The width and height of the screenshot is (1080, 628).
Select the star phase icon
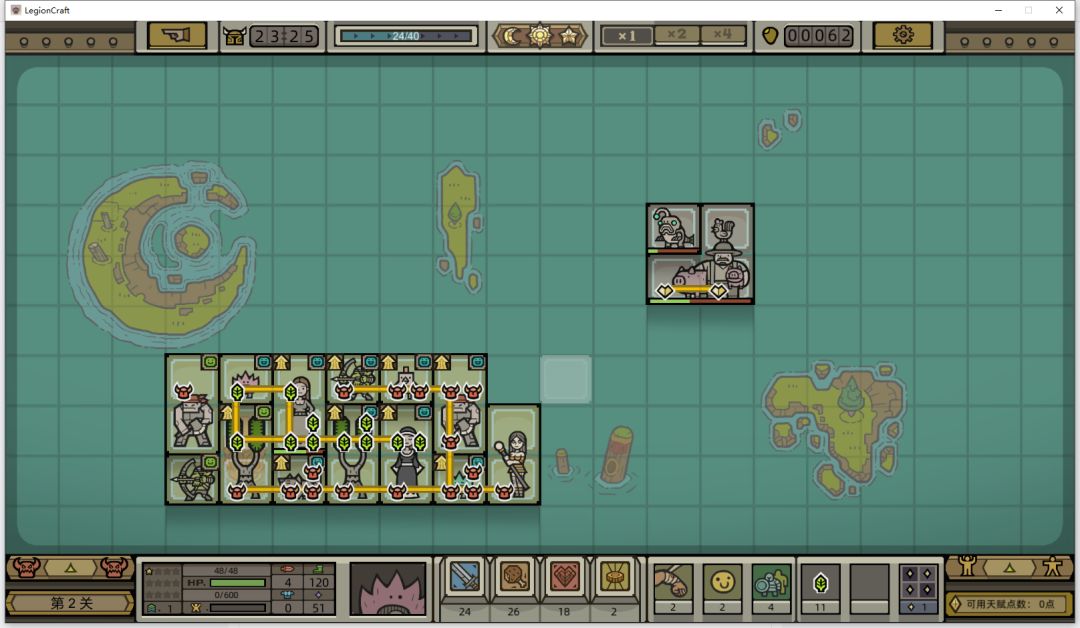tap(569, 36)
